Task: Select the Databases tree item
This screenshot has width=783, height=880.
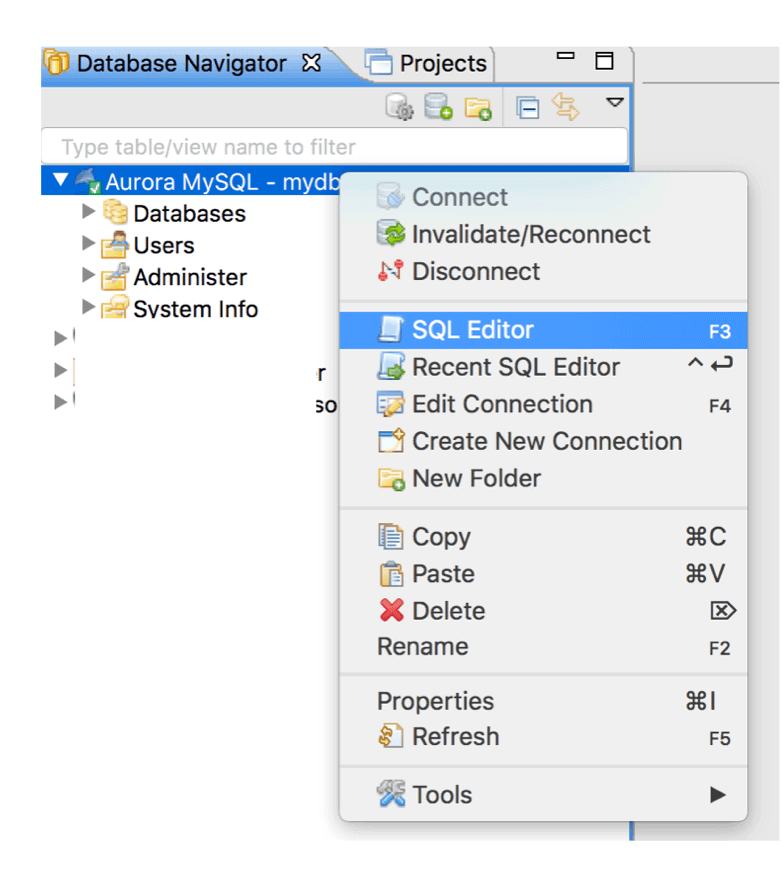Action: [x=189, y=214]
